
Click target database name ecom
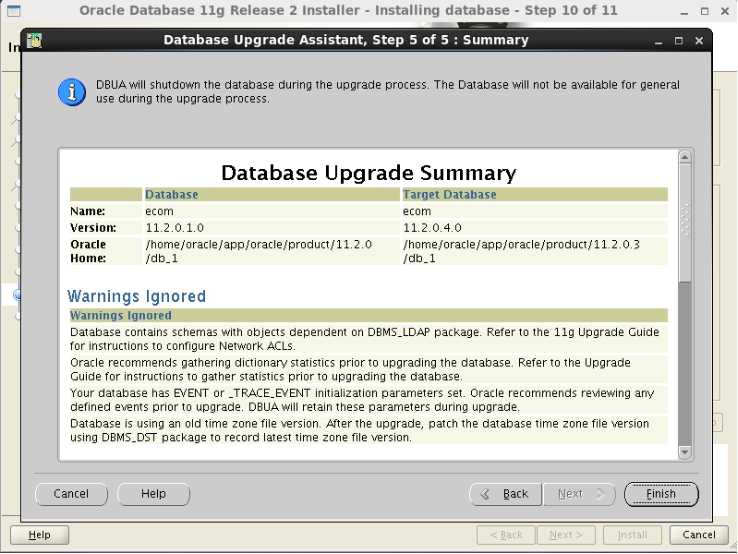click(417, 211)
